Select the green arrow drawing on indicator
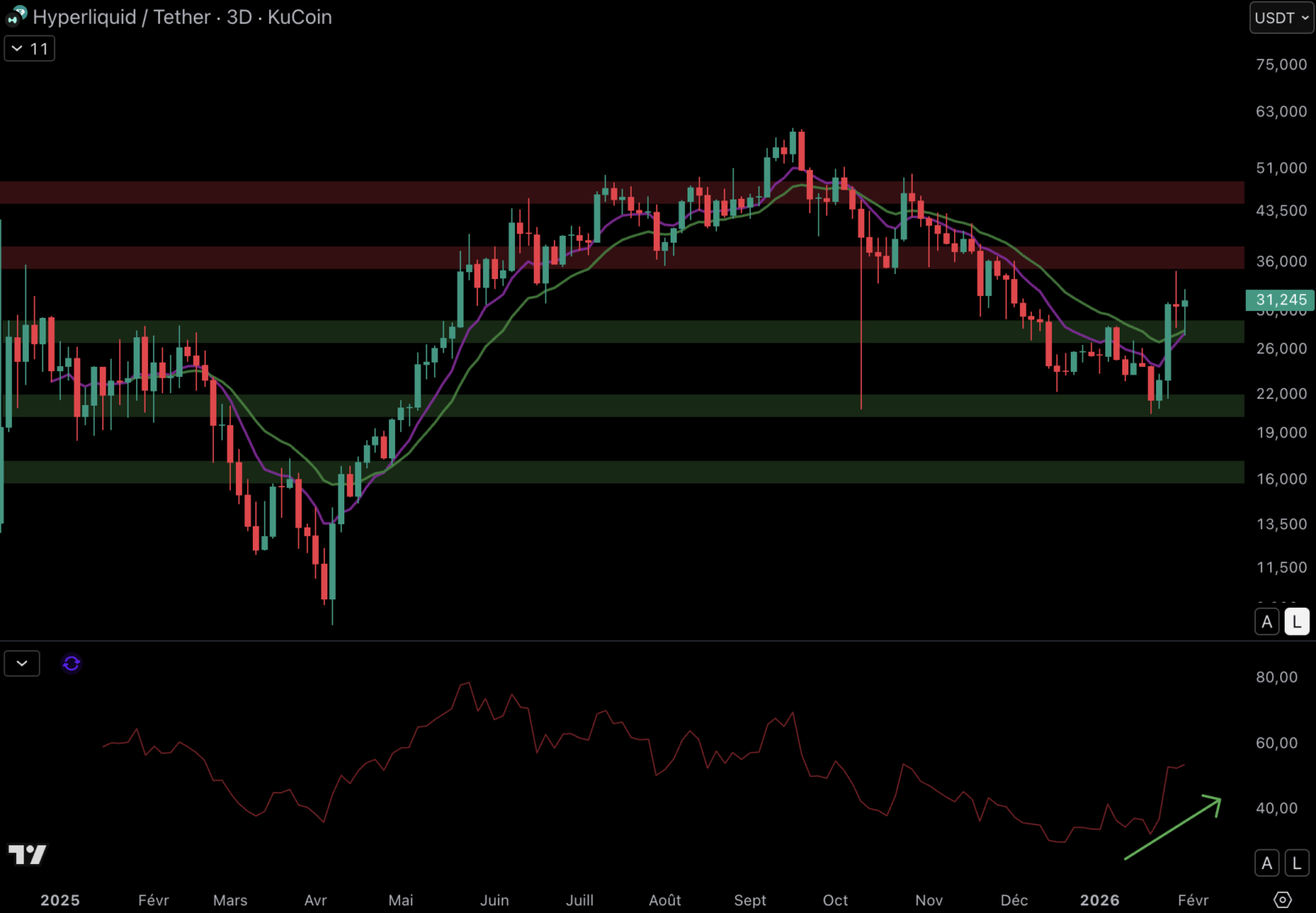This screenshot has height=913, width=1316. click(x=1172, y=828)
